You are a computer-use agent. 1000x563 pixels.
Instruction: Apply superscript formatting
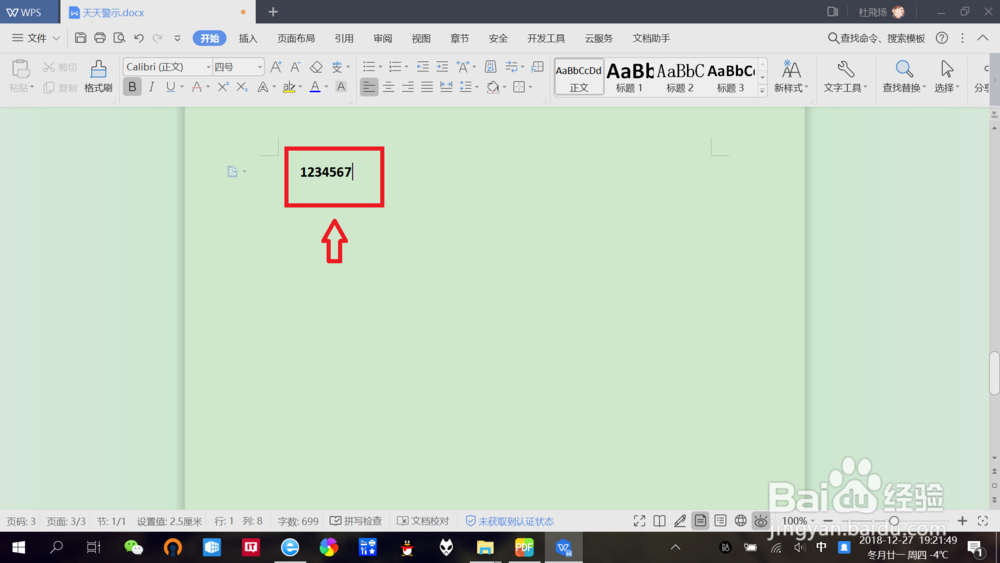pyautogui.click(x=223, y=87)
